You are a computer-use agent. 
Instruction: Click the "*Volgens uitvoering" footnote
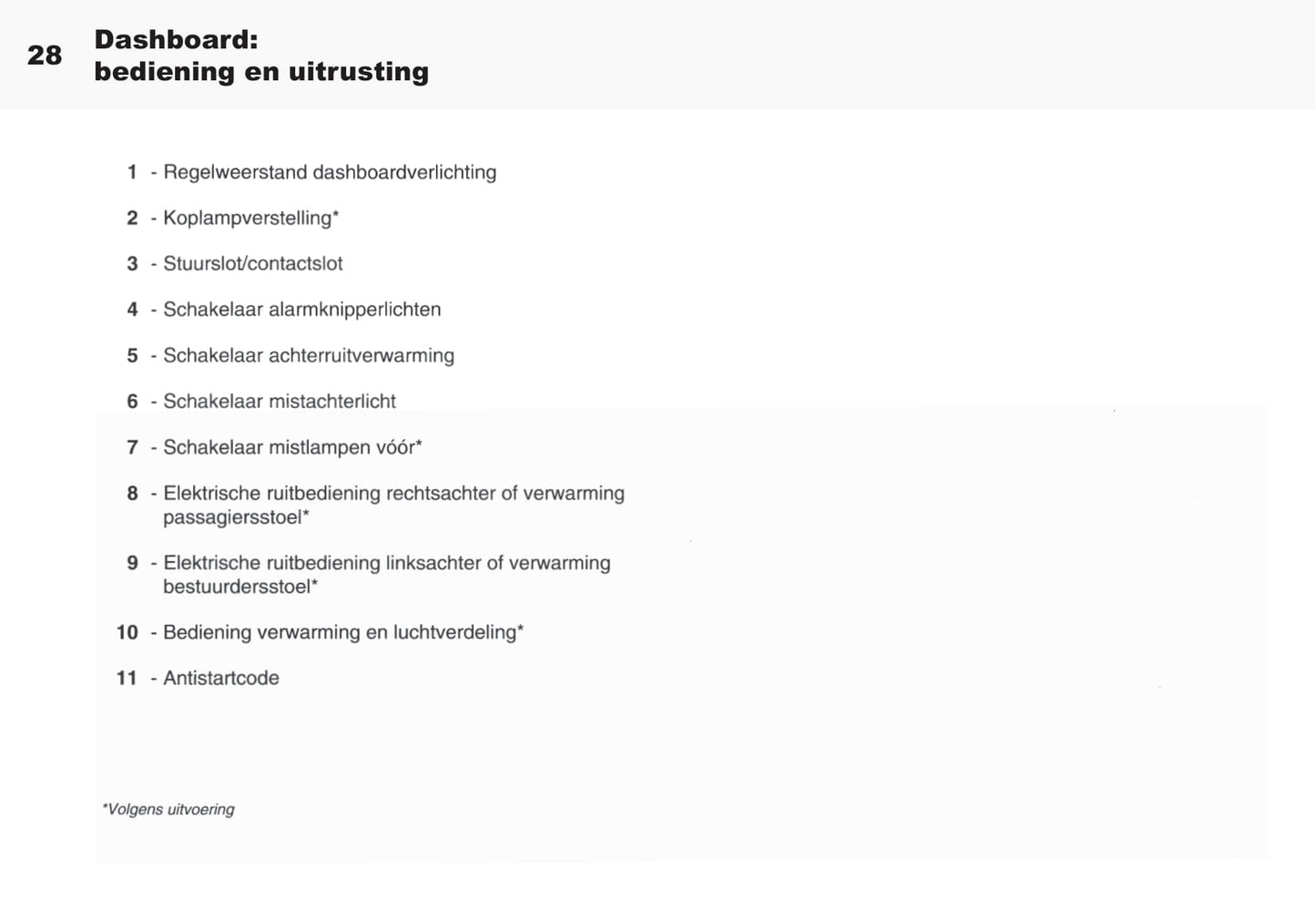(x=168, y=809)
